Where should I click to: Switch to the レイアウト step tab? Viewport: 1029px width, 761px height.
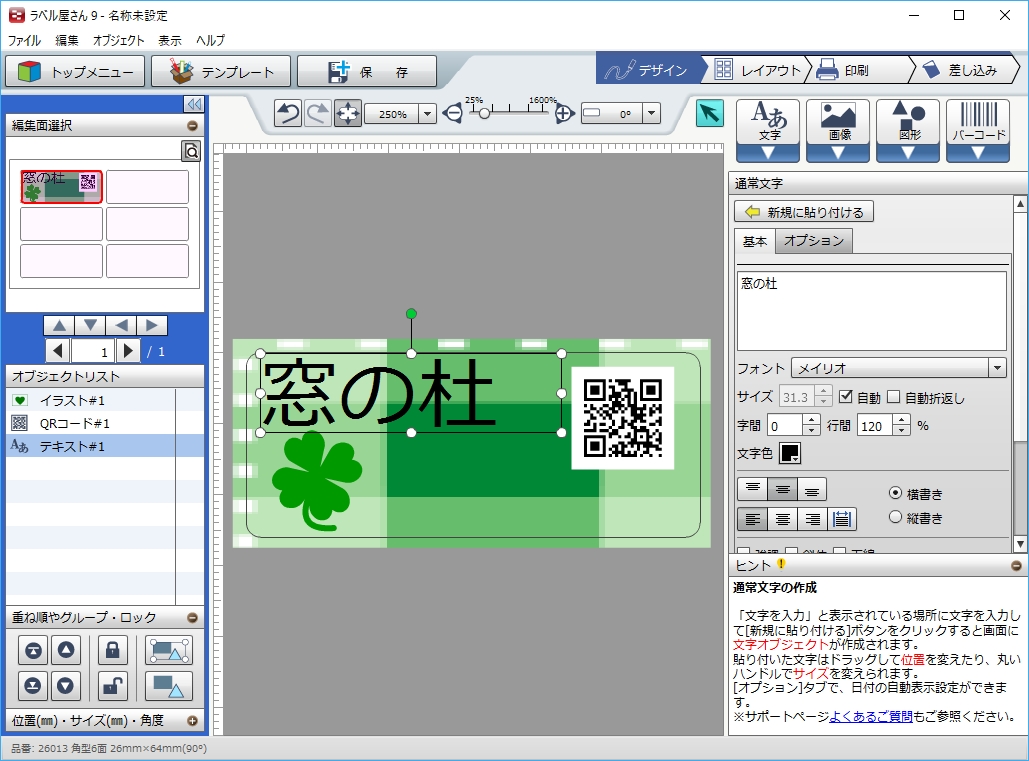click(758, 70)
